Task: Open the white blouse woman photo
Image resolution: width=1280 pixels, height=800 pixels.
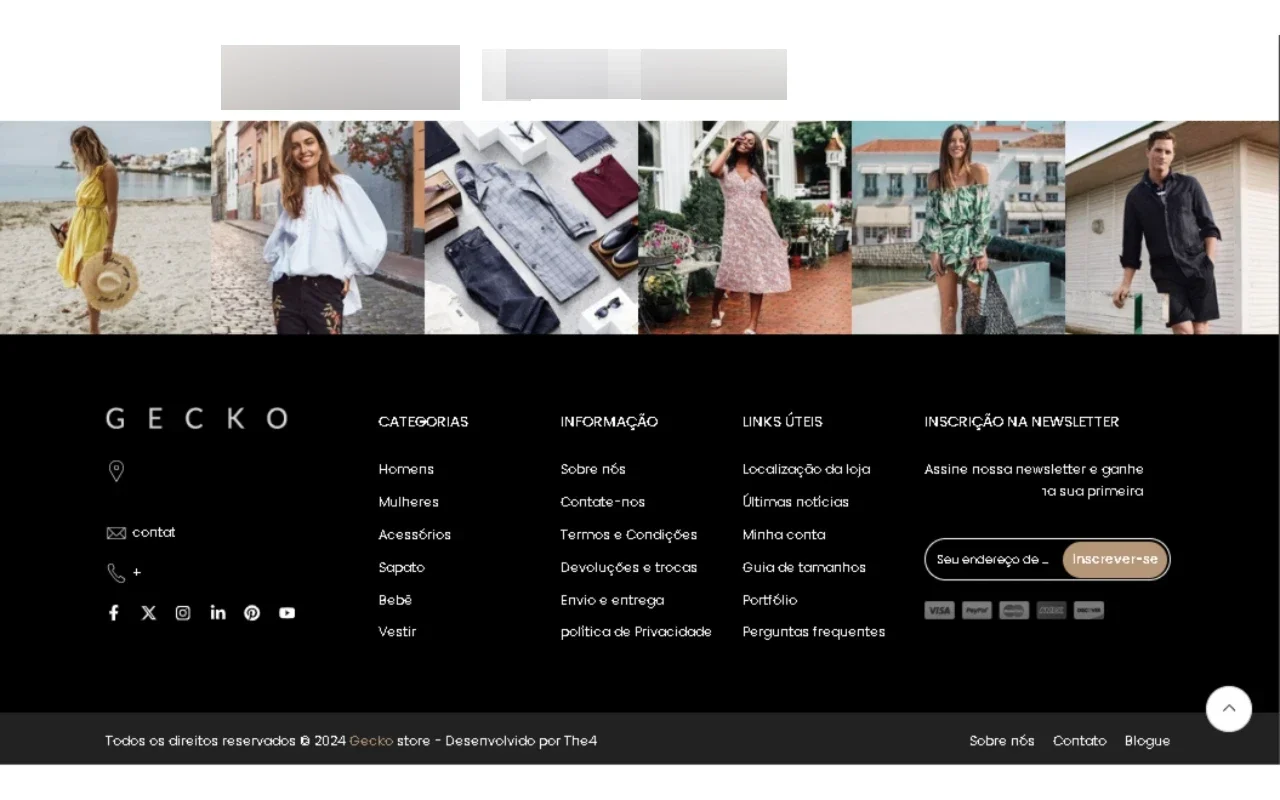Action: point(318,228)
